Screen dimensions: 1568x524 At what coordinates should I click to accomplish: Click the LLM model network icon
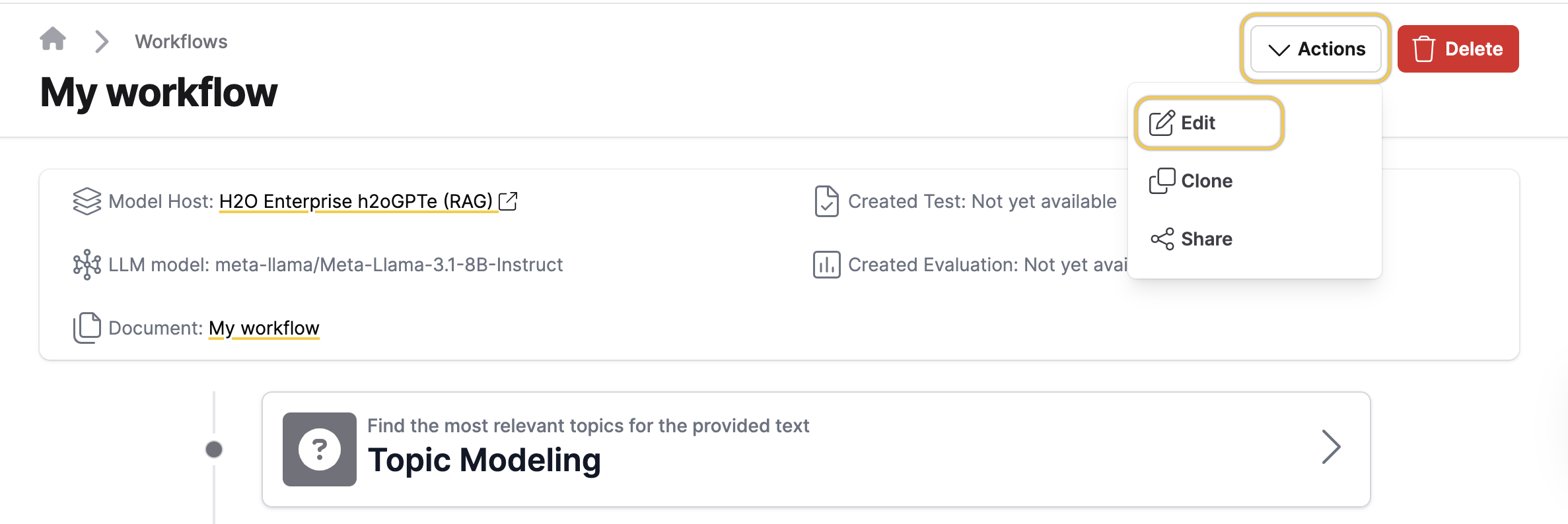(x=87, y=265)
